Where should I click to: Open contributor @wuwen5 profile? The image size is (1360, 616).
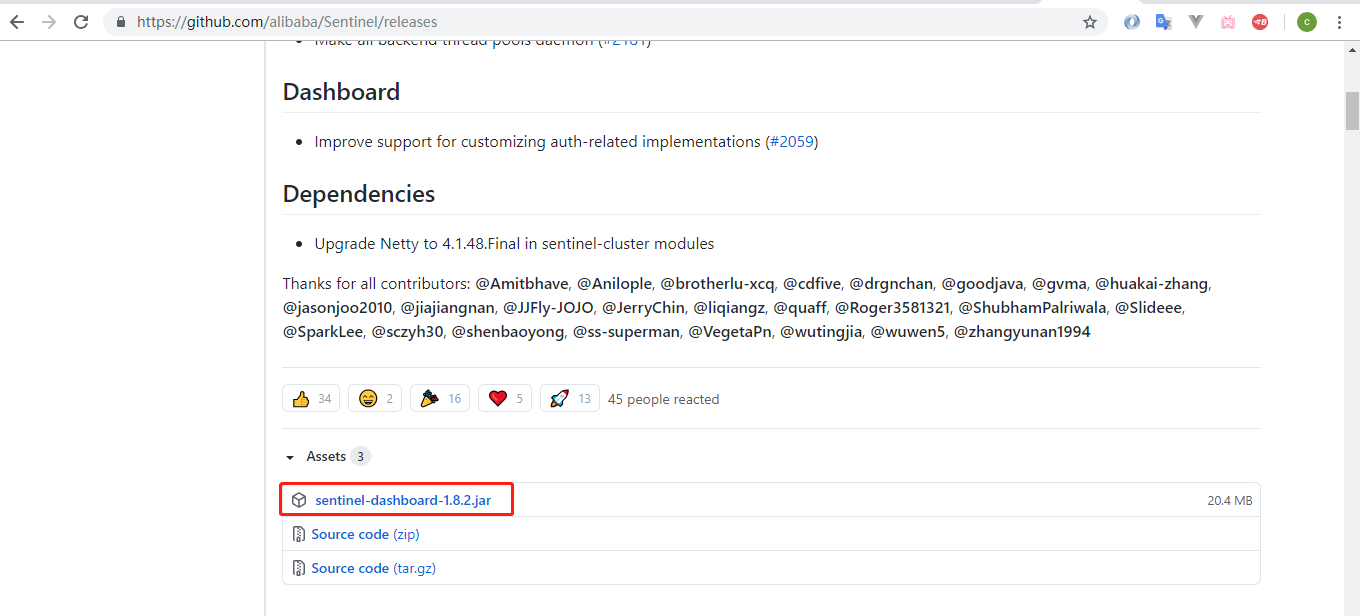[908, 332]
